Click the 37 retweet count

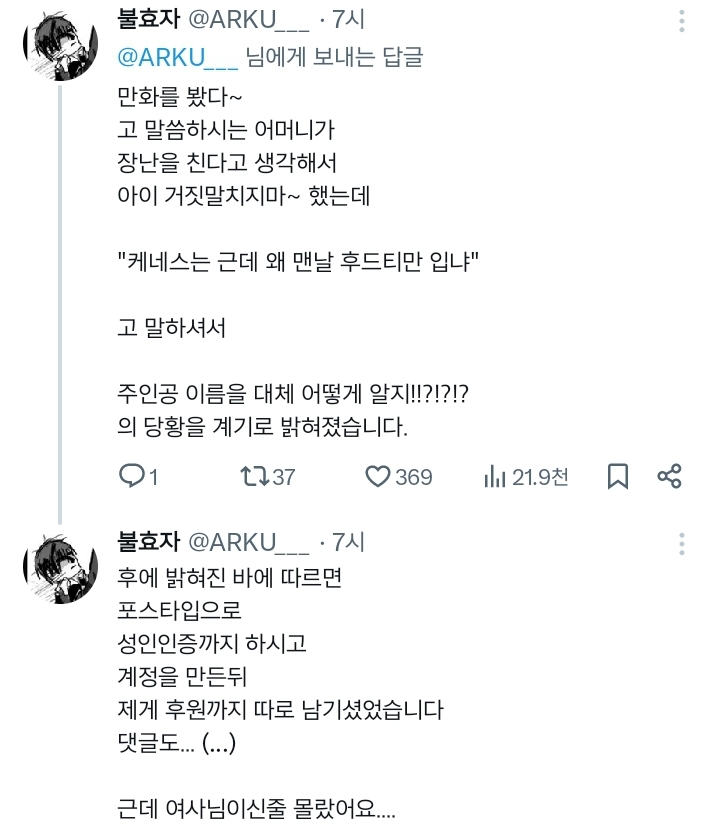coord(284,477)
